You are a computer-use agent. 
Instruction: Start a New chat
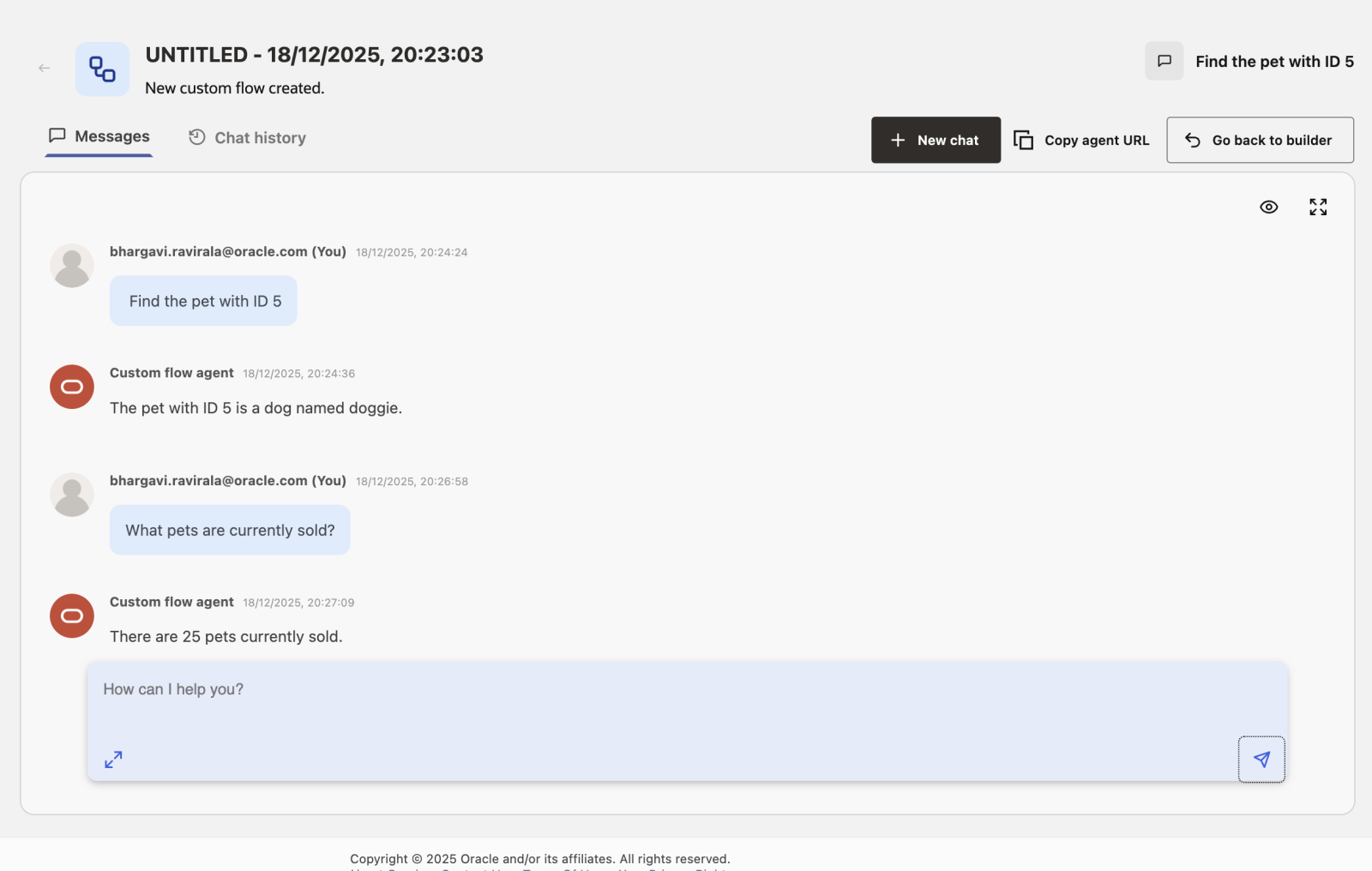(936, 140)
